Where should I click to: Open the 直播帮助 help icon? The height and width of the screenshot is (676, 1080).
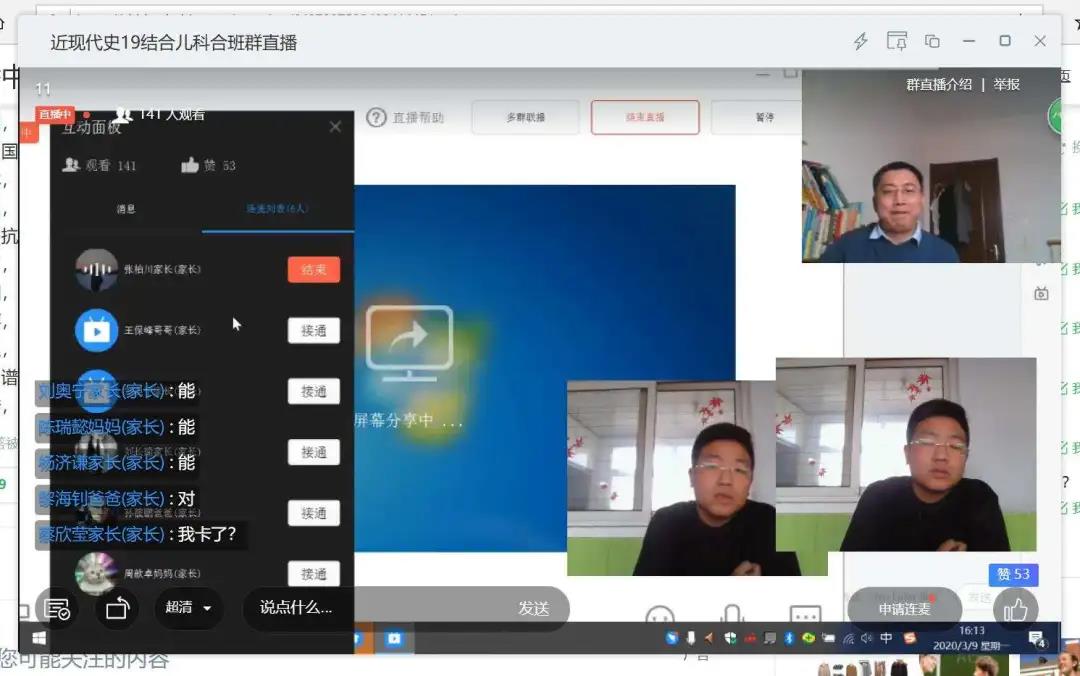click(376, 118)
